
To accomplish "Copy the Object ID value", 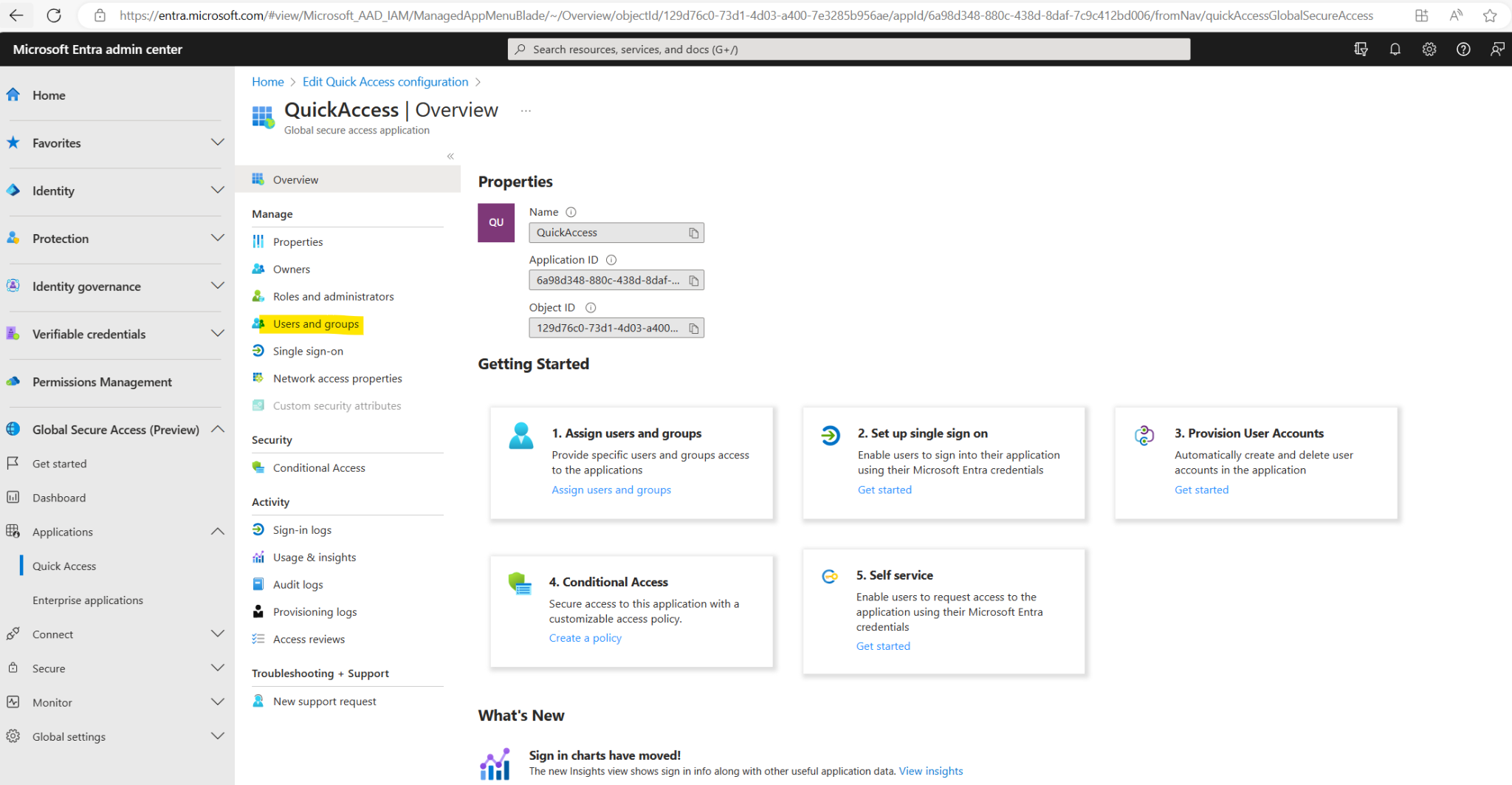I will click(694, 328).
